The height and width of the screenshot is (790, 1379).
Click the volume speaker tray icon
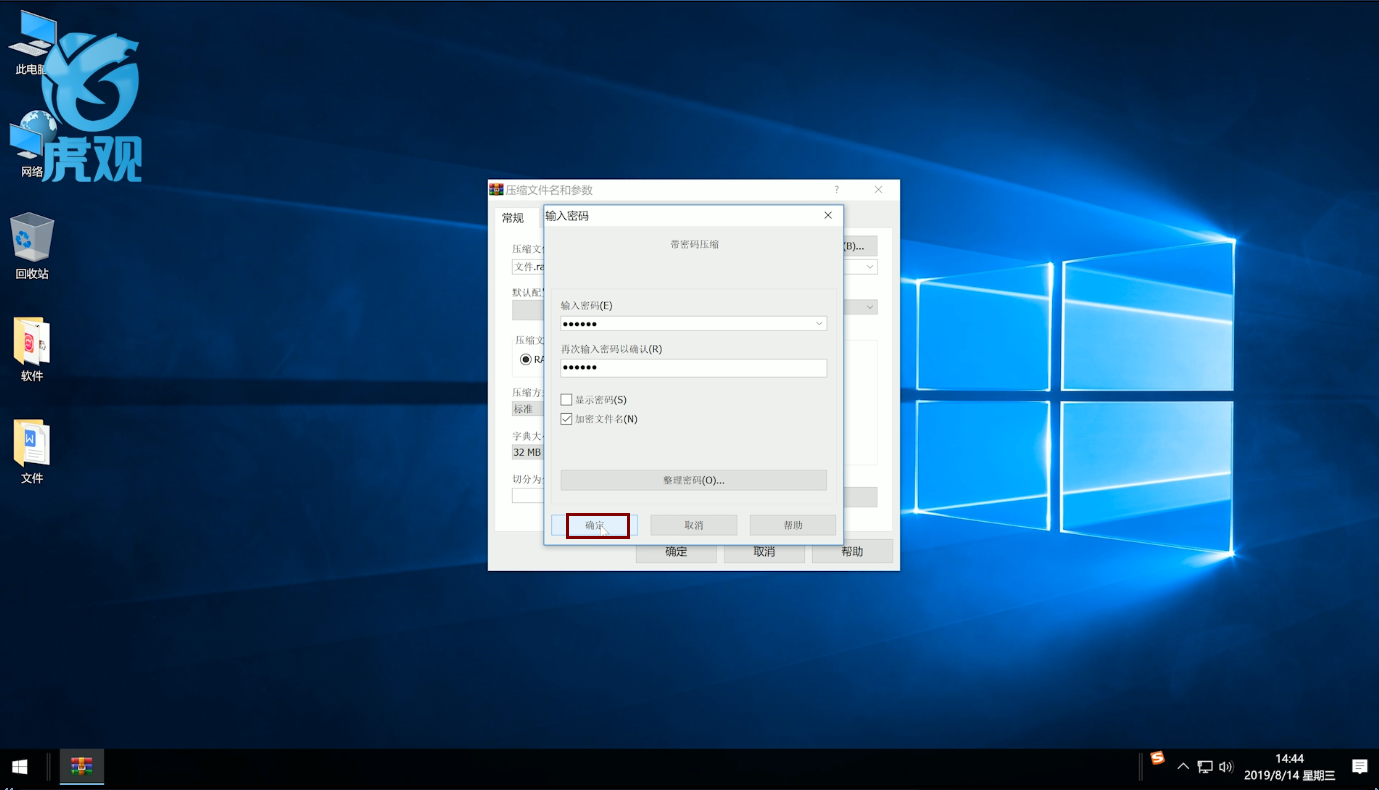(x=1226, y=767)
